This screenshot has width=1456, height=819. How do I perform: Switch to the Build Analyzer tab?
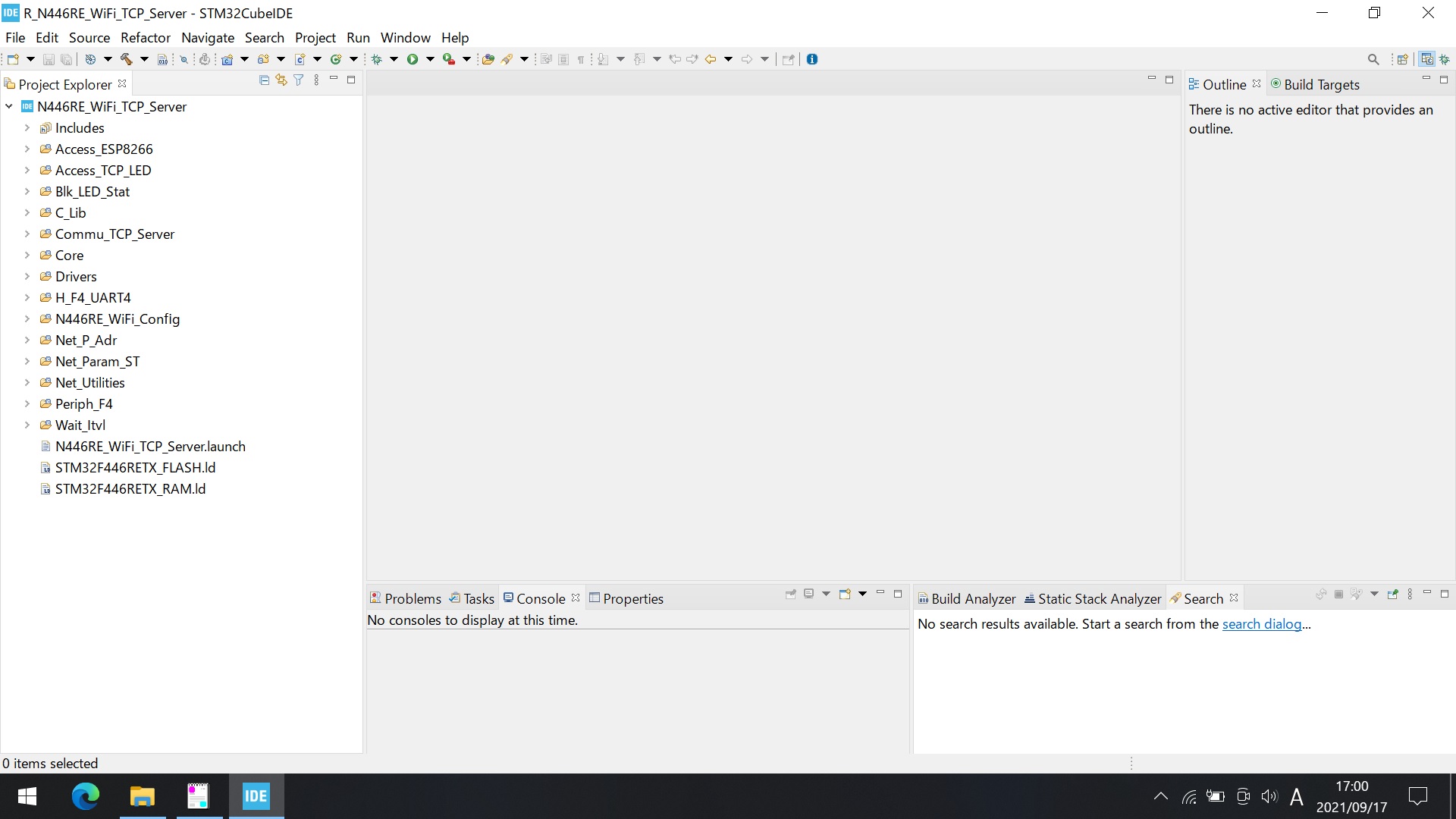967,598
